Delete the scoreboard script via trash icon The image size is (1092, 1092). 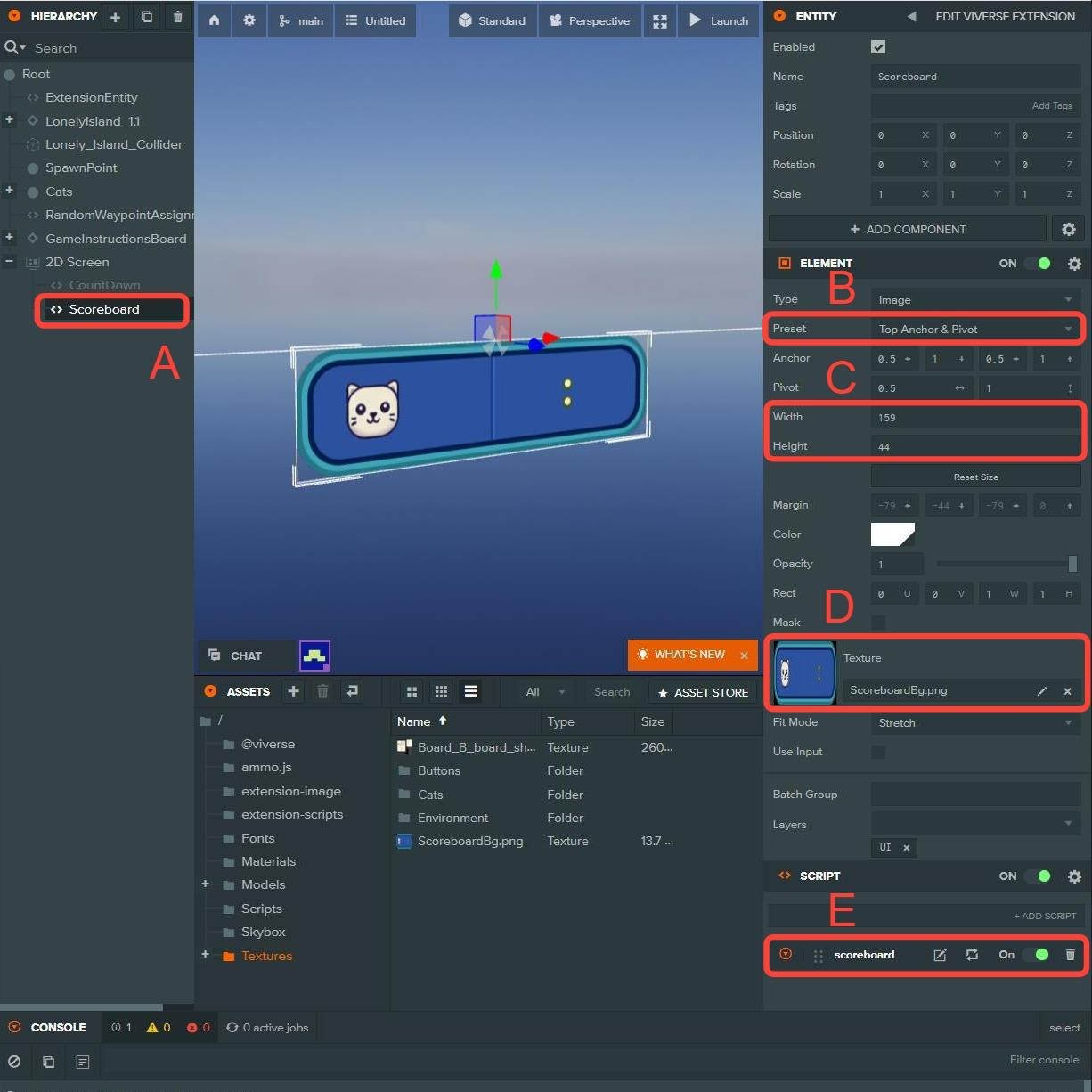point(1070,955)
